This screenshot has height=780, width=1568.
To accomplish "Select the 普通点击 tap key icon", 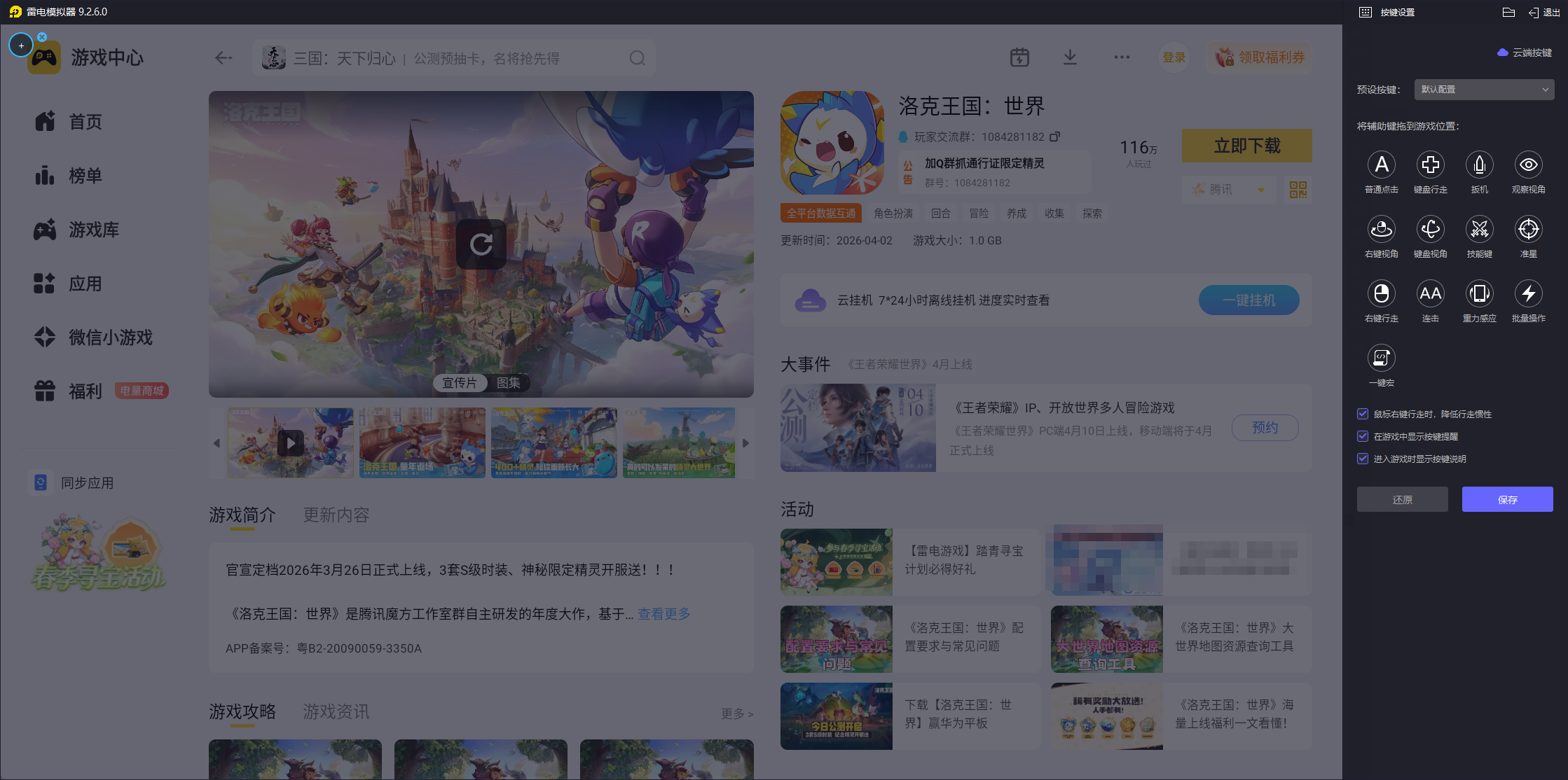I will (x=1381, y=165).
